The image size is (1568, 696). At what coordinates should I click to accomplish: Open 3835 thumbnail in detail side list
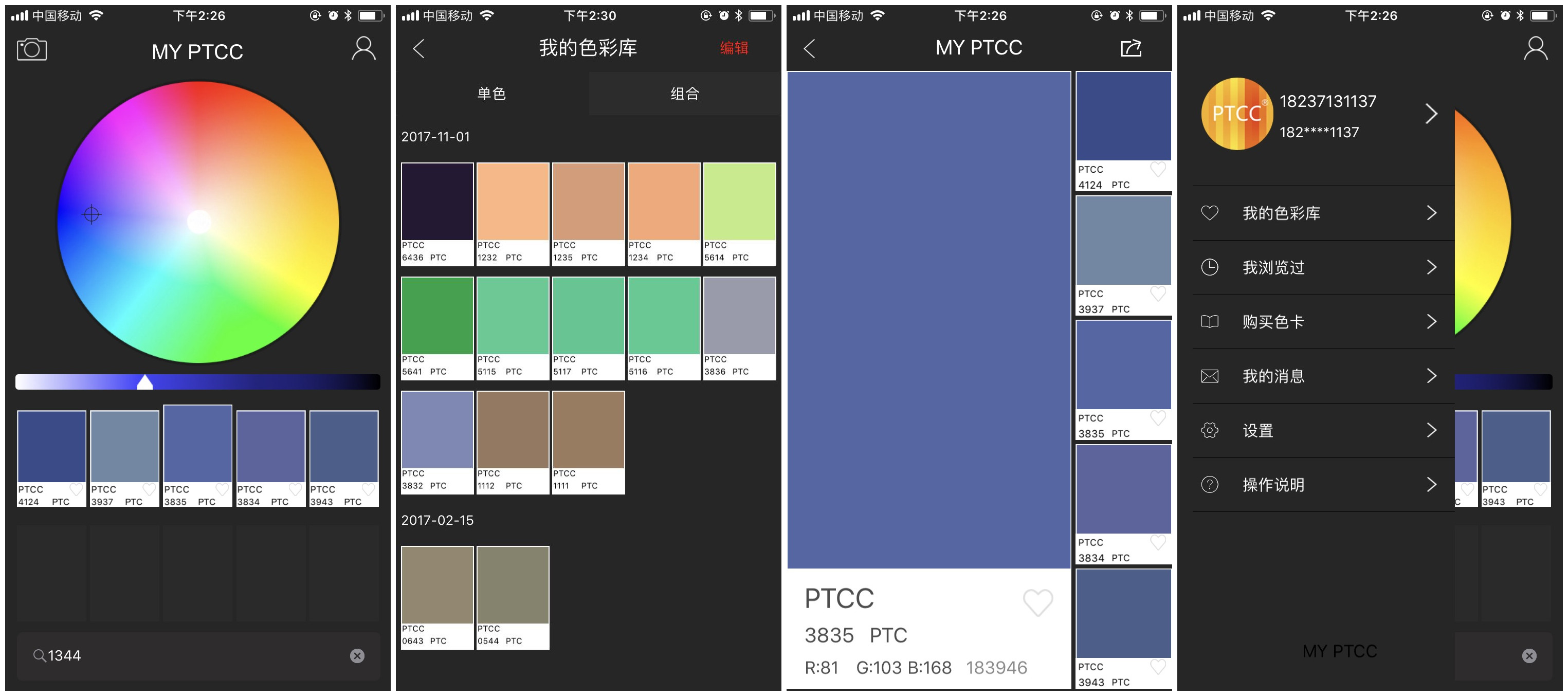point(1124,380)
